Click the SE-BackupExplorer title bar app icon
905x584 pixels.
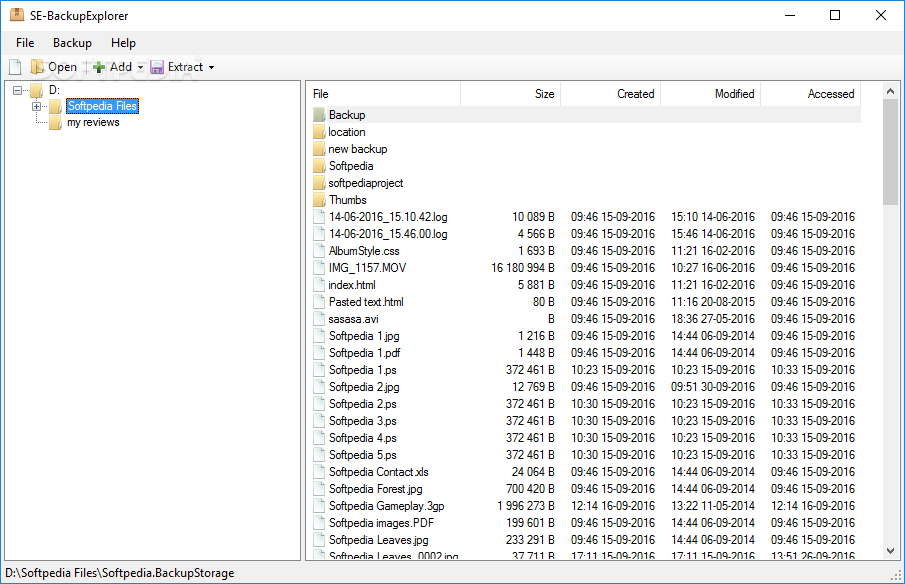tap(17, 15)
